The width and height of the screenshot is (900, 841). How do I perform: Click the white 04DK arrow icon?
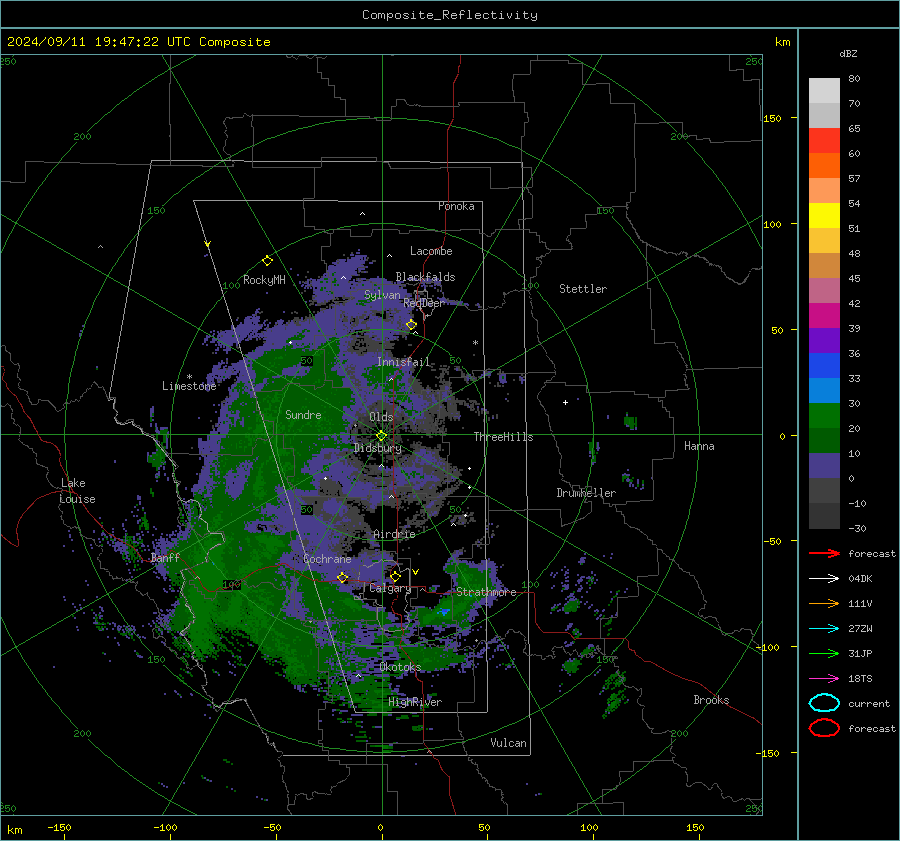pos(824,578)
